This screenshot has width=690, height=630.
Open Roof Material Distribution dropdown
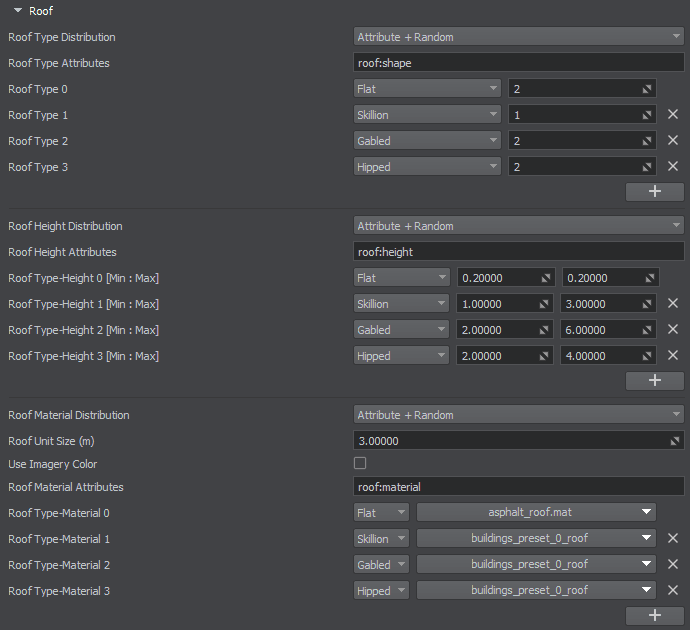pos(519,415)
